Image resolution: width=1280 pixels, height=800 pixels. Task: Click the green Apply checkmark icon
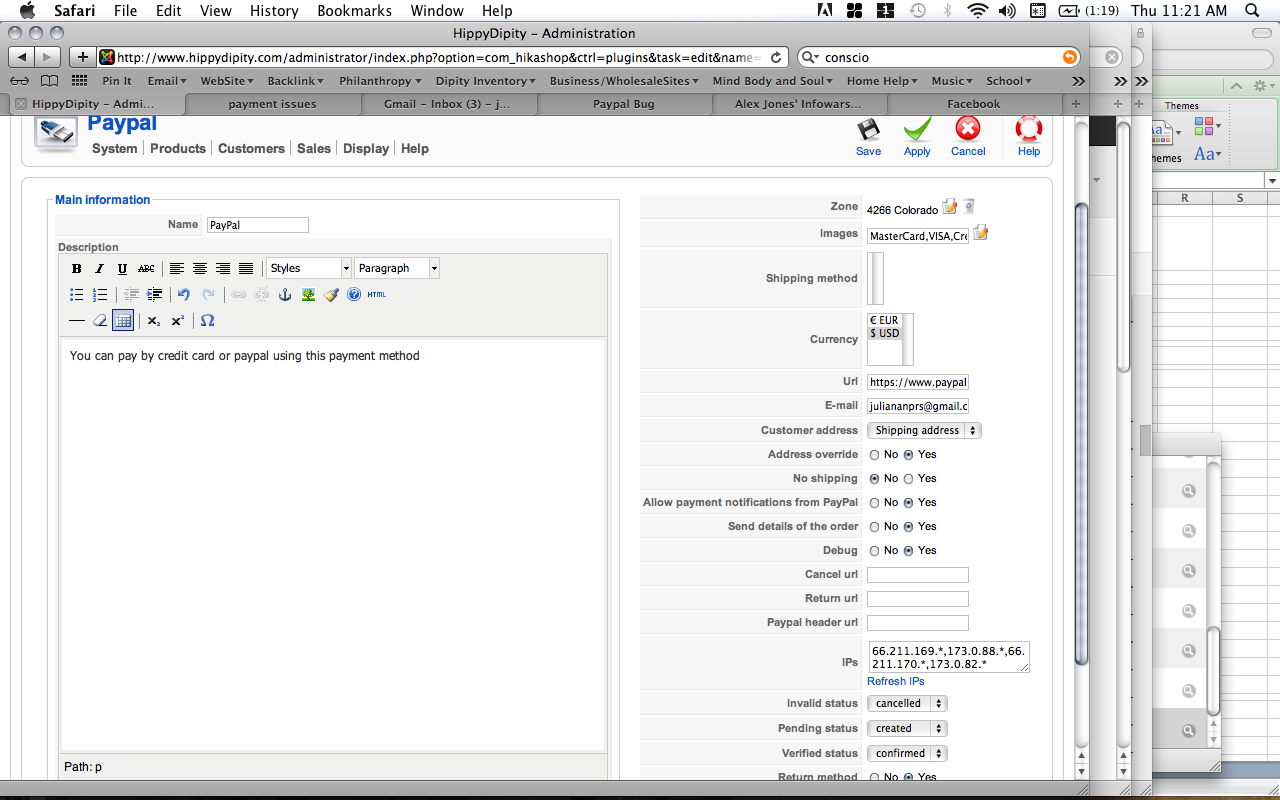pos(917,130)
